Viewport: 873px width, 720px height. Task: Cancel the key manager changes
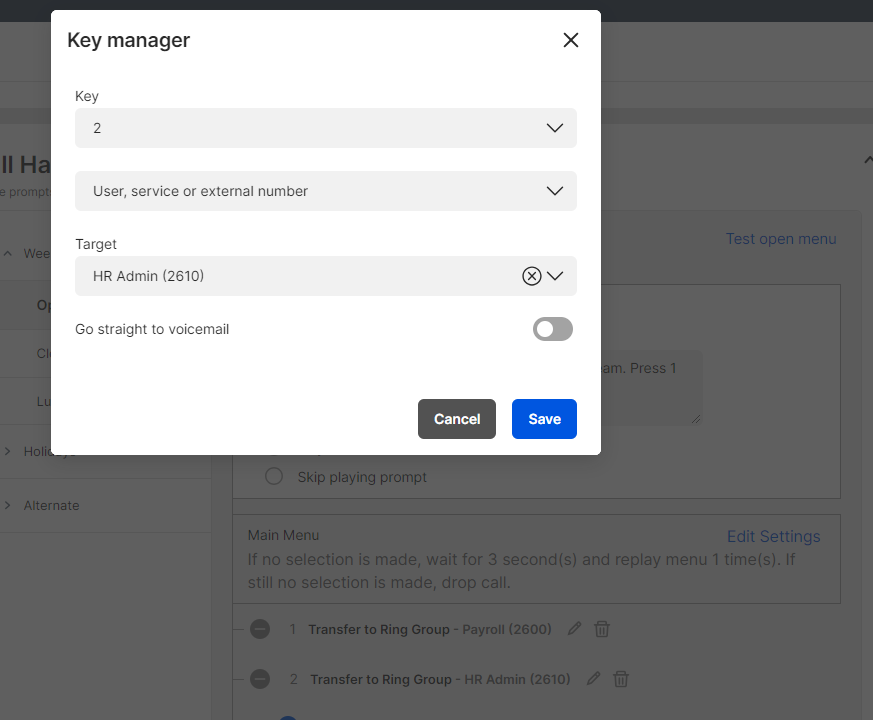457,419
